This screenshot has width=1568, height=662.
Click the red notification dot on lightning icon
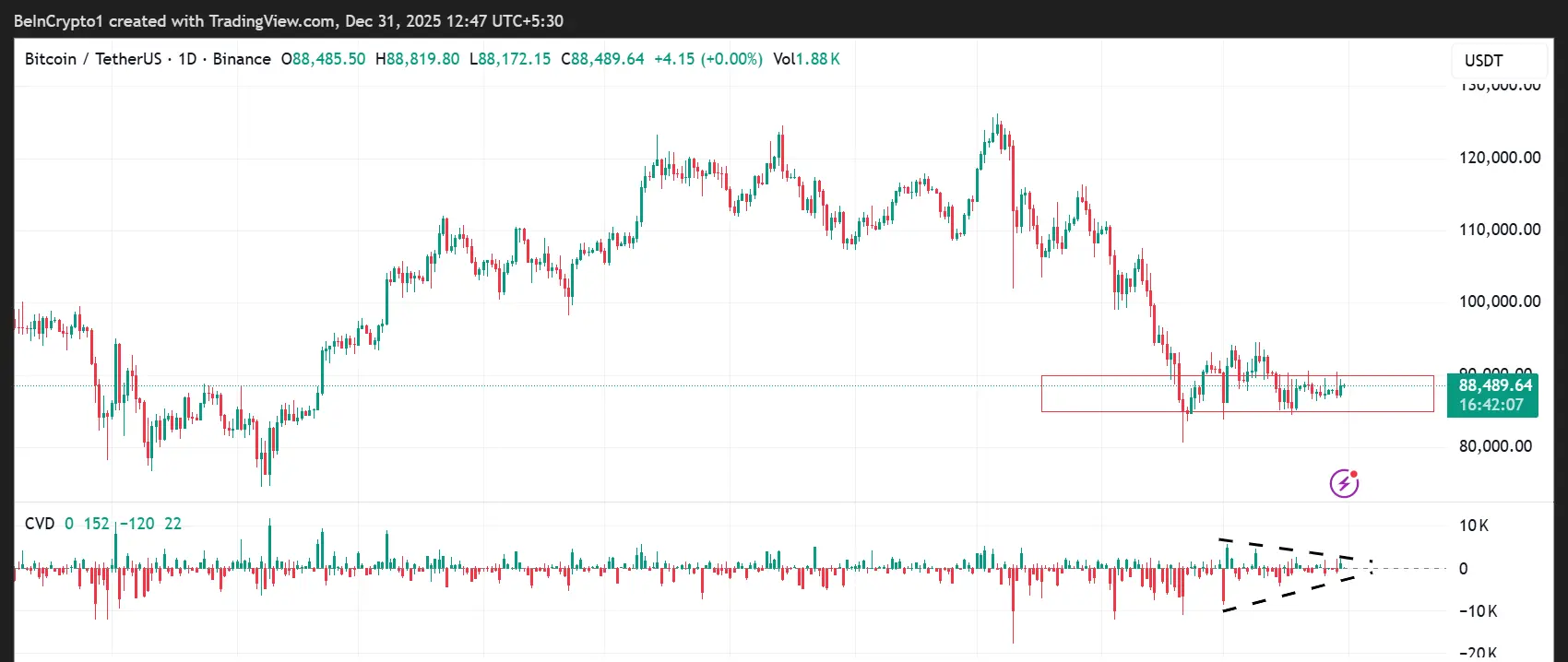coord(1354,473)
